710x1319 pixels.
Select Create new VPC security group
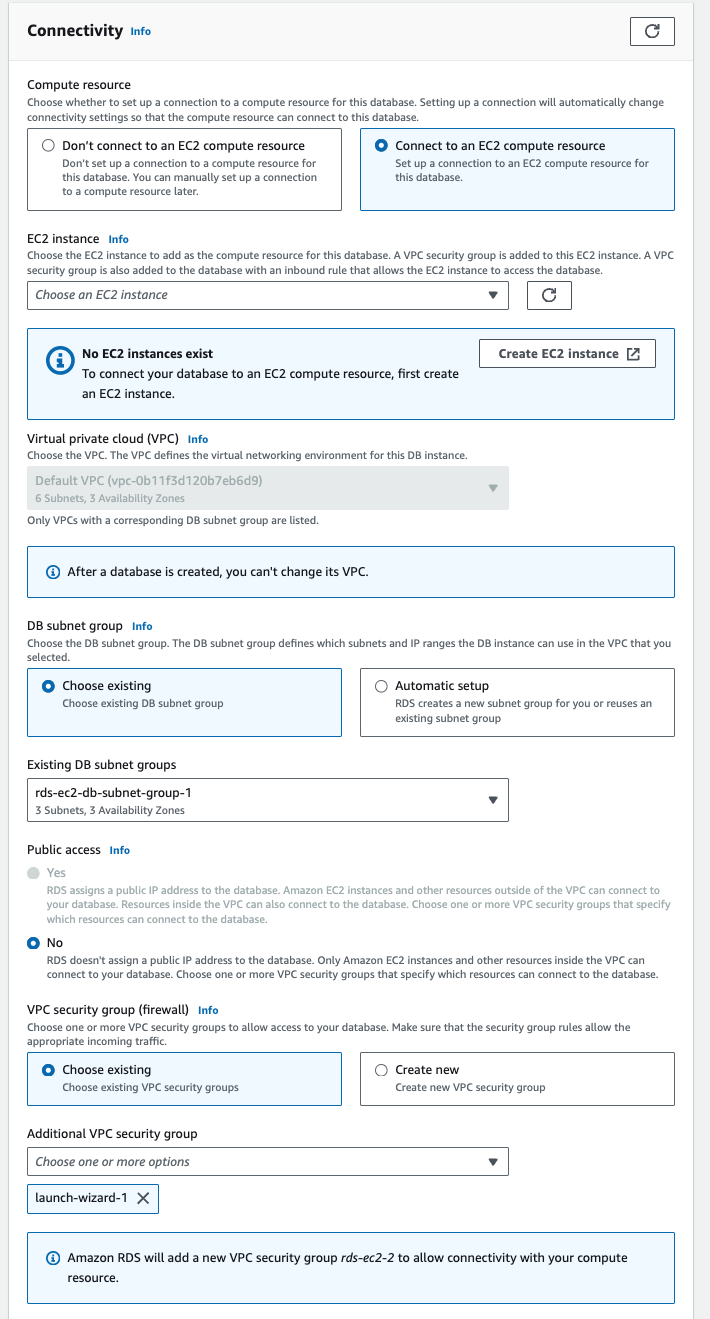point(381,1069)
